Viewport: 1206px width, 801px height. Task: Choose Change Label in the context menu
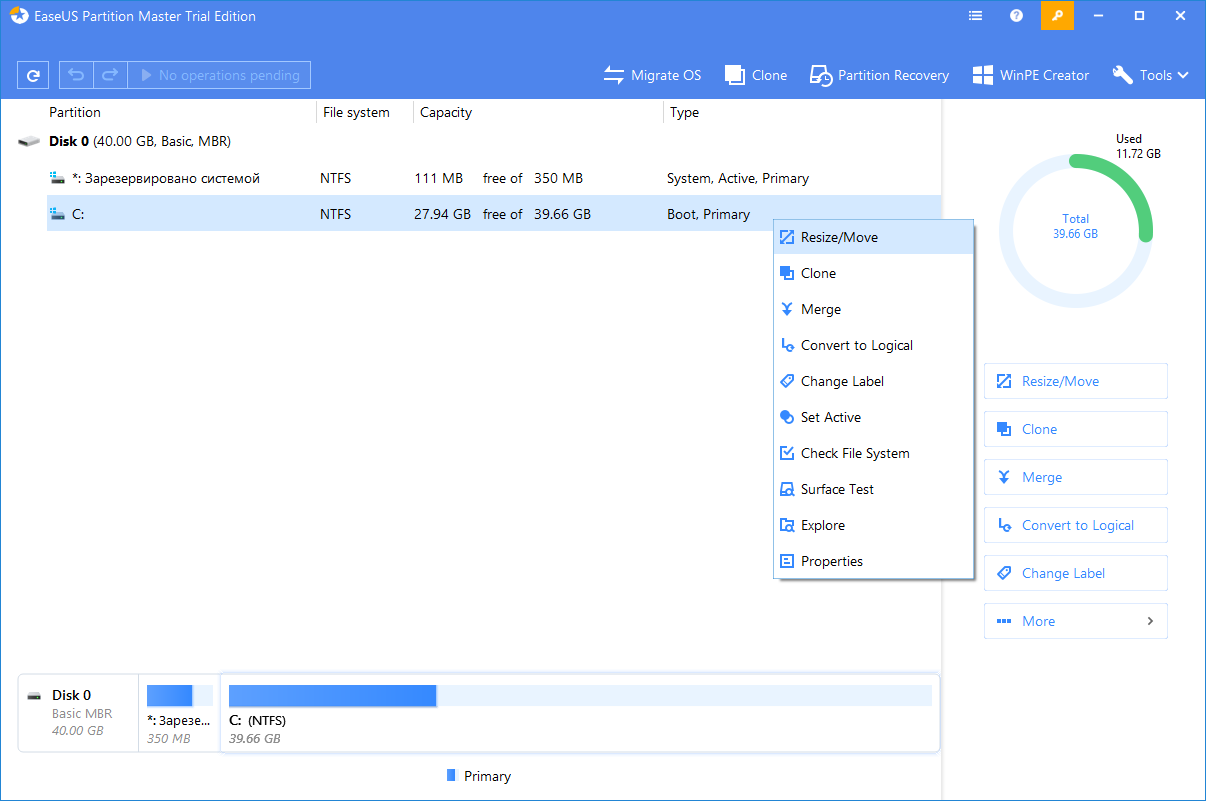point(874,381)
